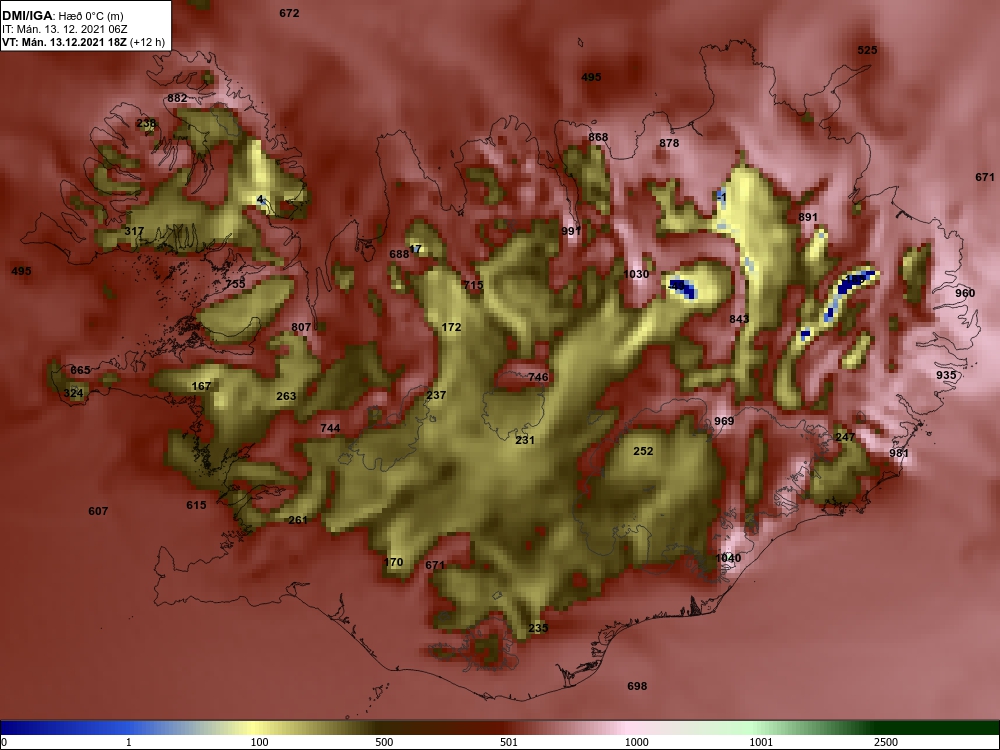1000x750 pixels.
Task: Click the 170 height label
Action: [393, 562]
